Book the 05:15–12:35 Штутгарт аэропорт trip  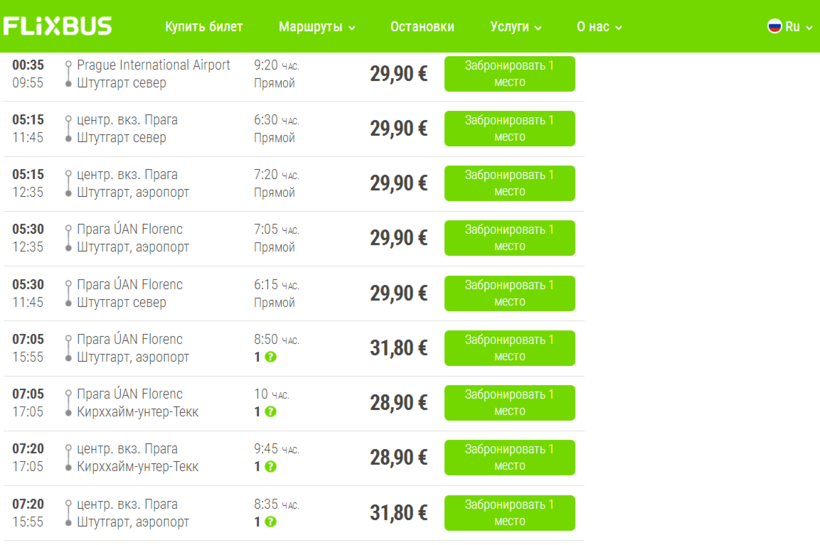coord(509,184)
